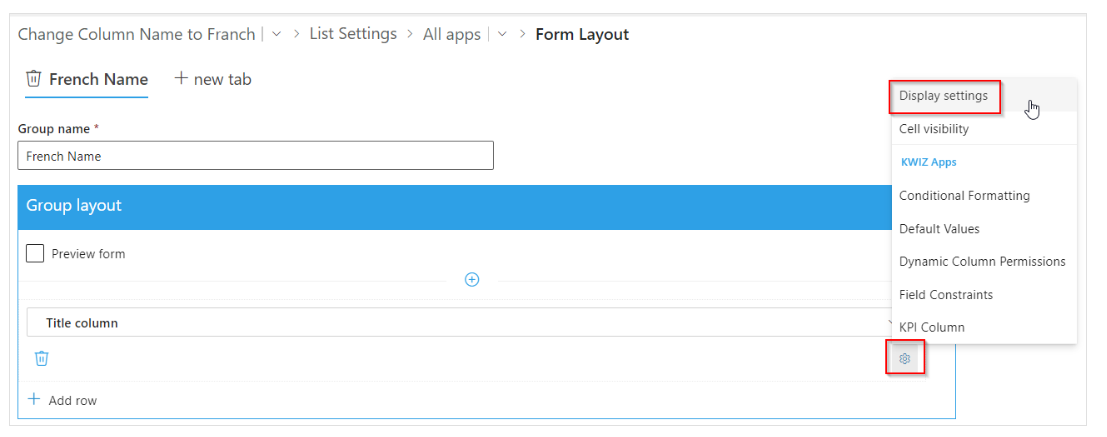Toggle the Preview form checkbox
This screenshot has height=437, width=1107.
[x=35, y=253]
